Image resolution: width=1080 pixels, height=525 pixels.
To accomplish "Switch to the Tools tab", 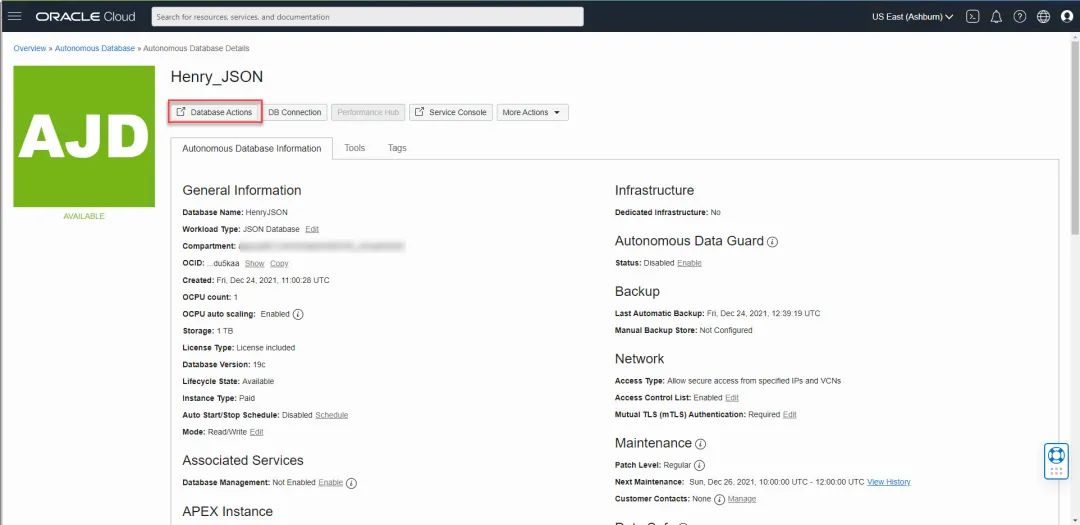I will tap(355, 147).
